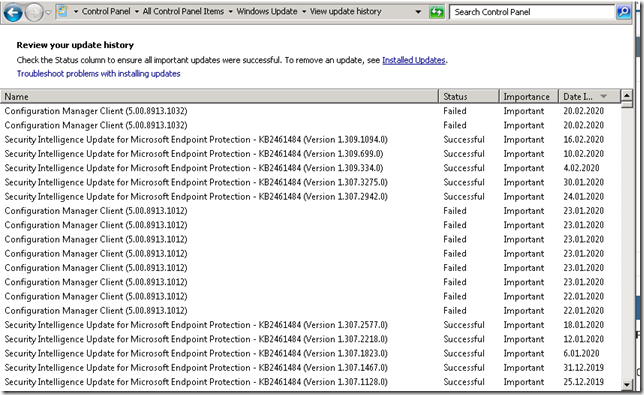Click the scrollbar up arrow
This screenshot has height=395, width=644.
coord(627,96)
